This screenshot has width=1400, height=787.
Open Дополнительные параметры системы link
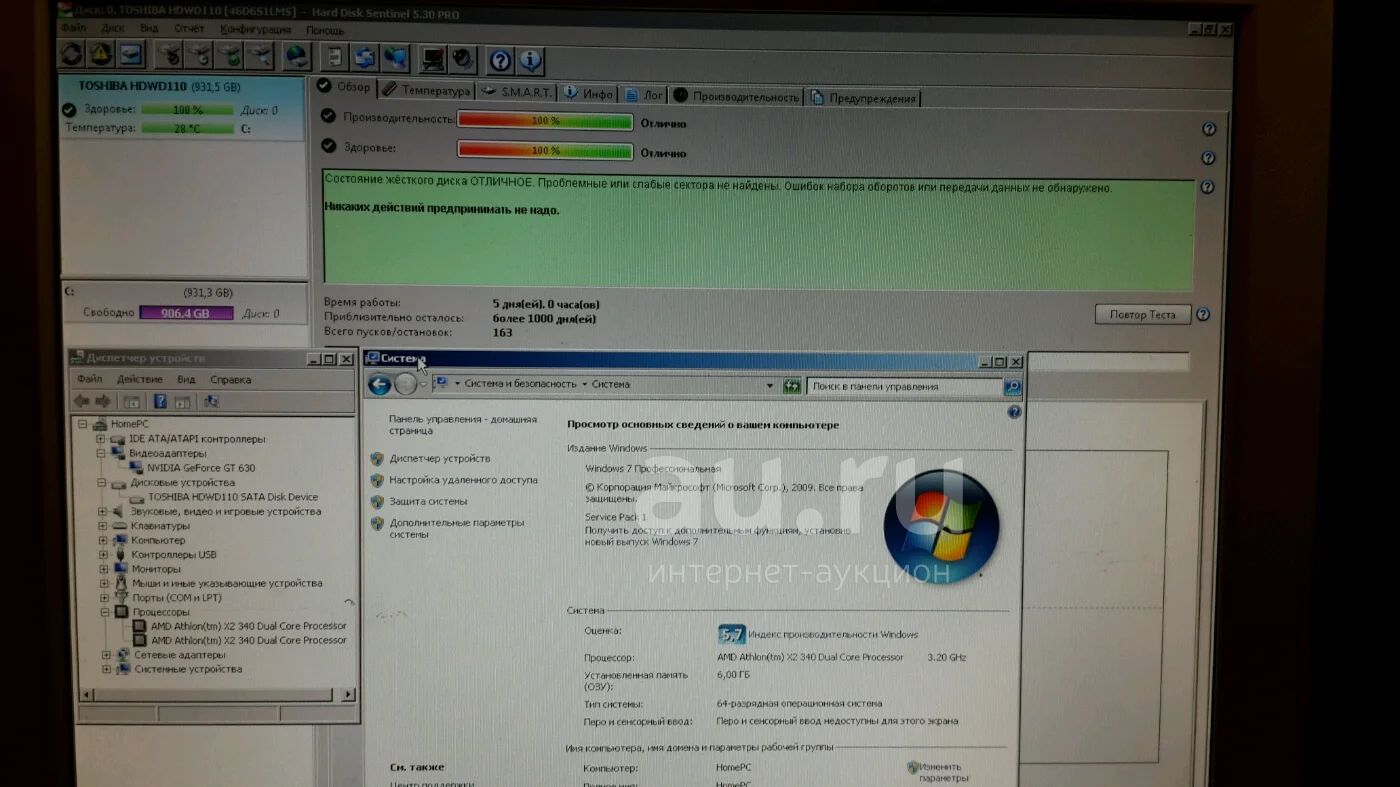(457, 528)
